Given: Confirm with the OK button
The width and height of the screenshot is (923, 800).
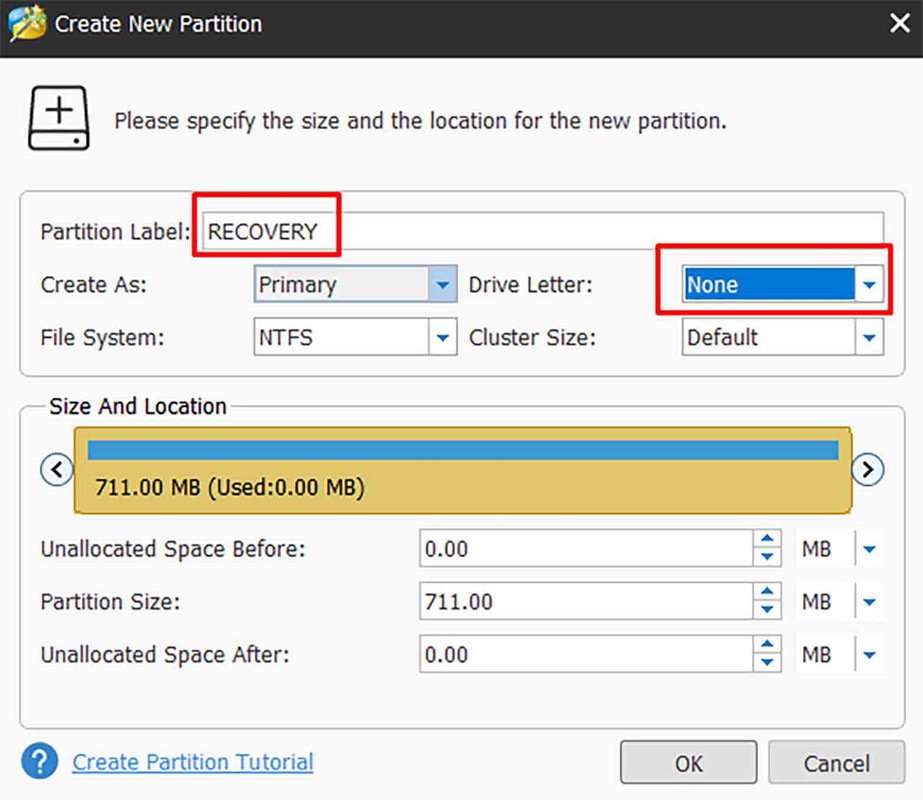Looking at the screenshot, I should 688,763.
